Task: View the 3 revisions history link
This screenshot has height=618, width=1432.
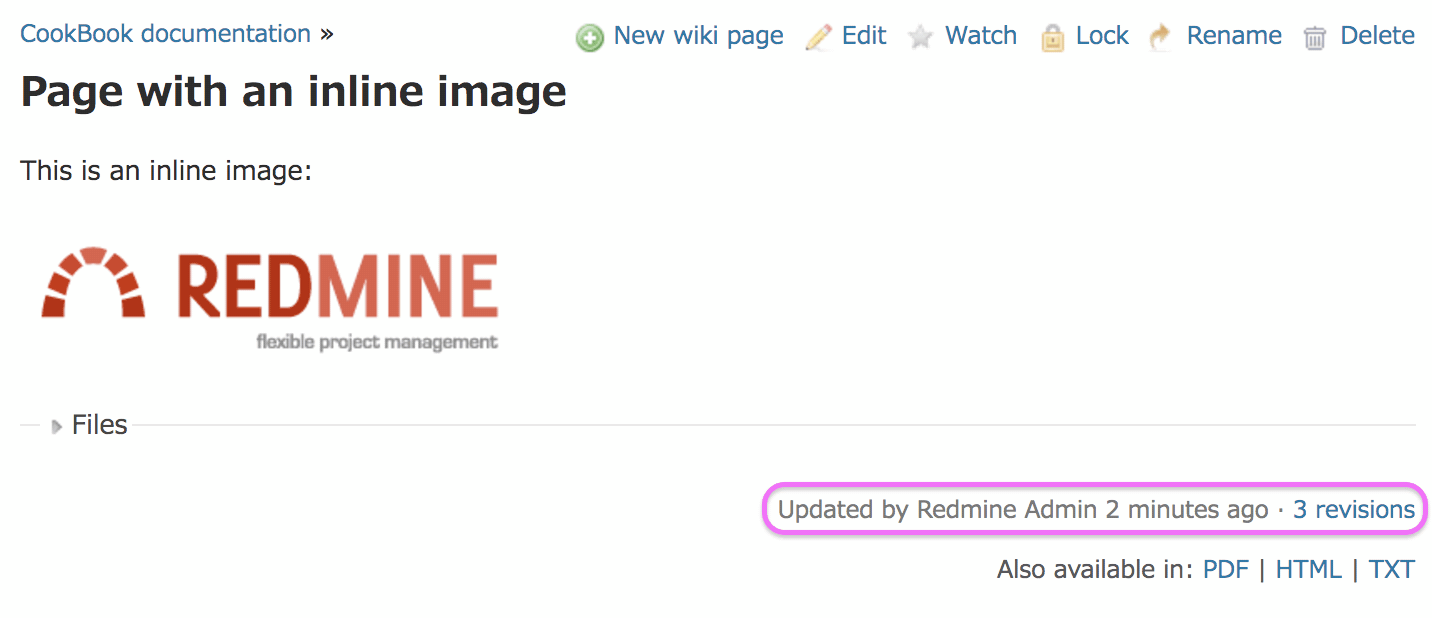Action: 1354,510
